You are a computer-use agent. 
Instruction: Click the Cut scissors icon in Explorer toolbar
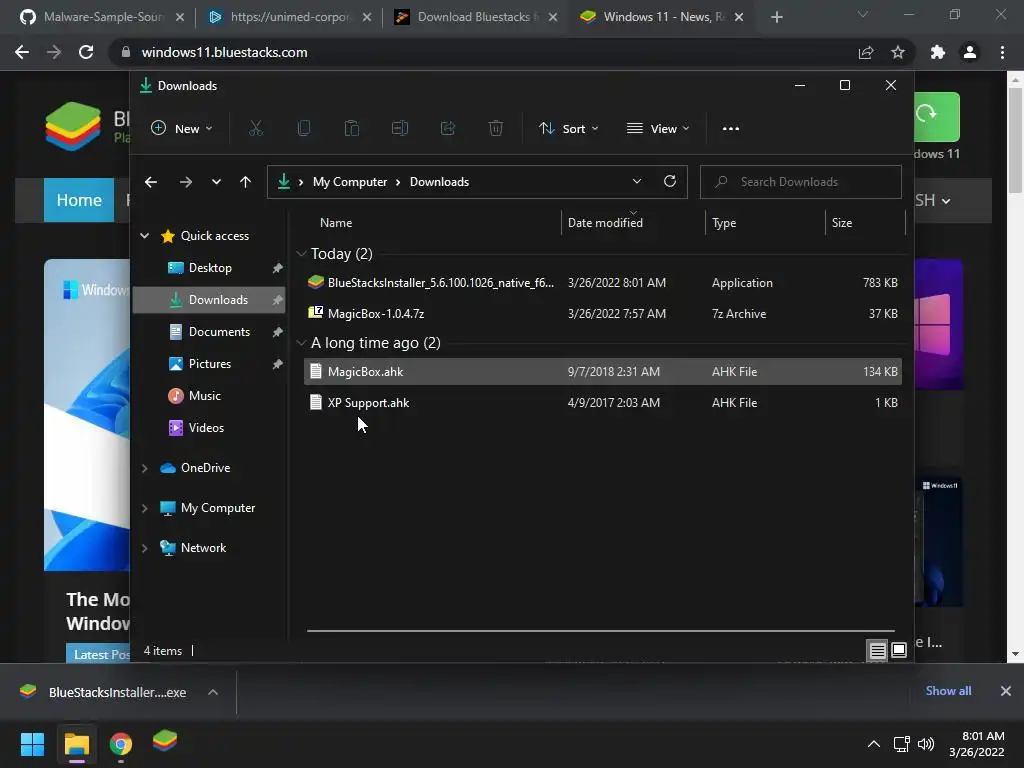coord(255,129)
